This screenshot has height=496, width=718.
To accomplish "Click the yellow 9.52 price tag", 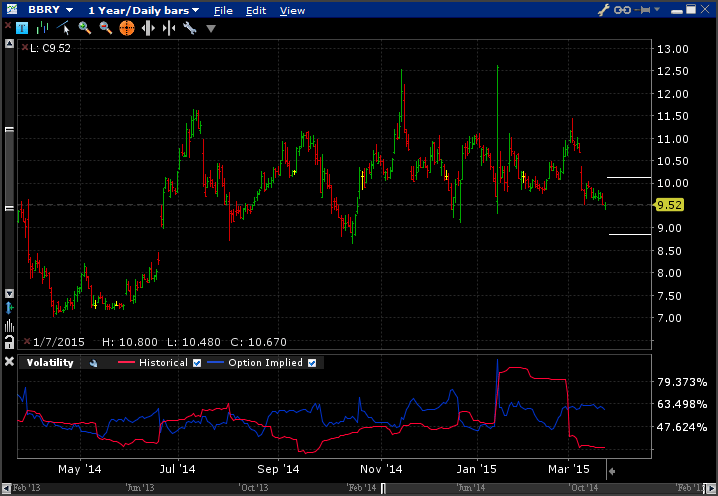I will click(669, 205).
